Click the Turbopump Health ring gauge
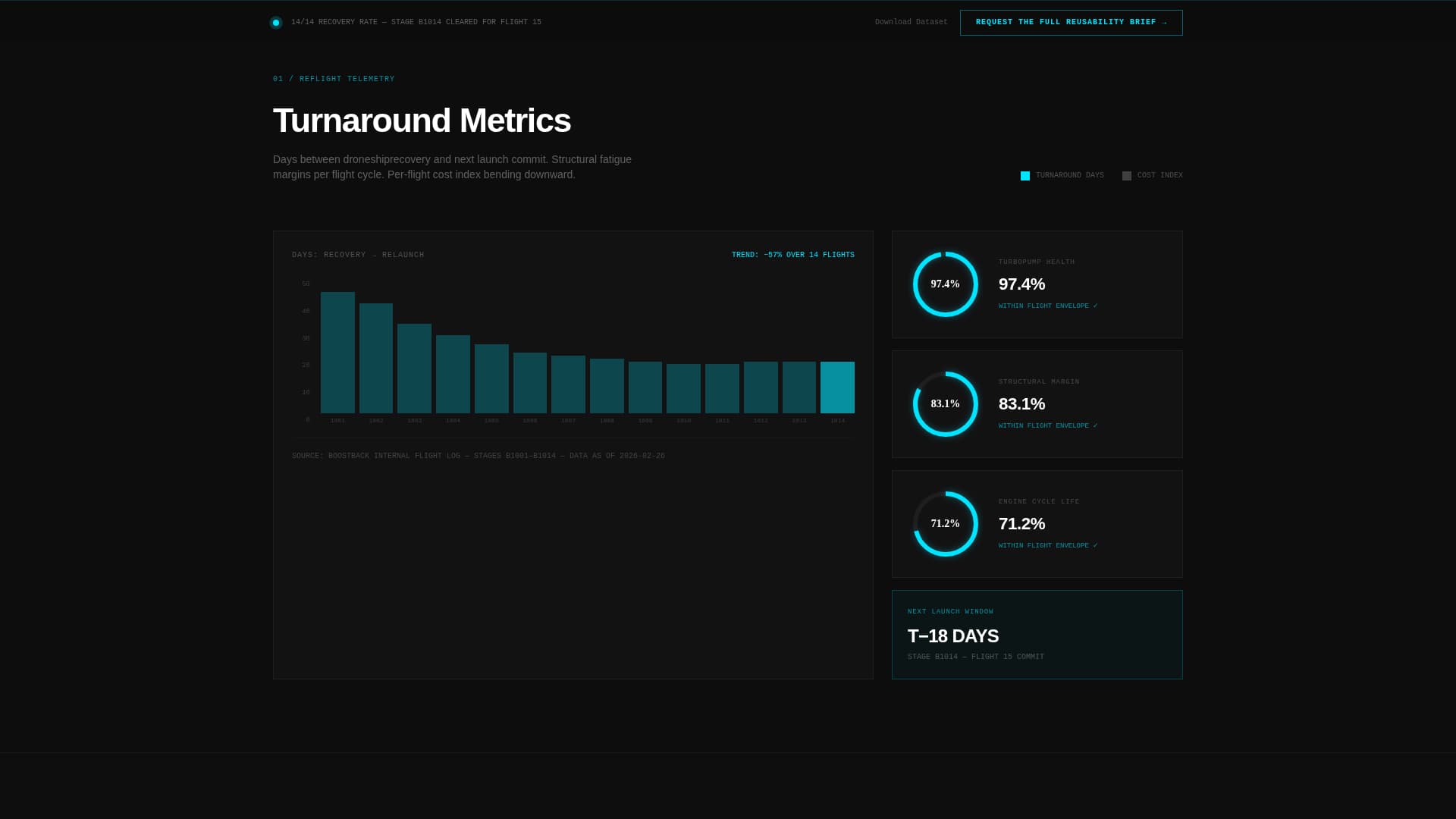The width and height of the screenshot is (1456, 819). (x=945, y=284)
